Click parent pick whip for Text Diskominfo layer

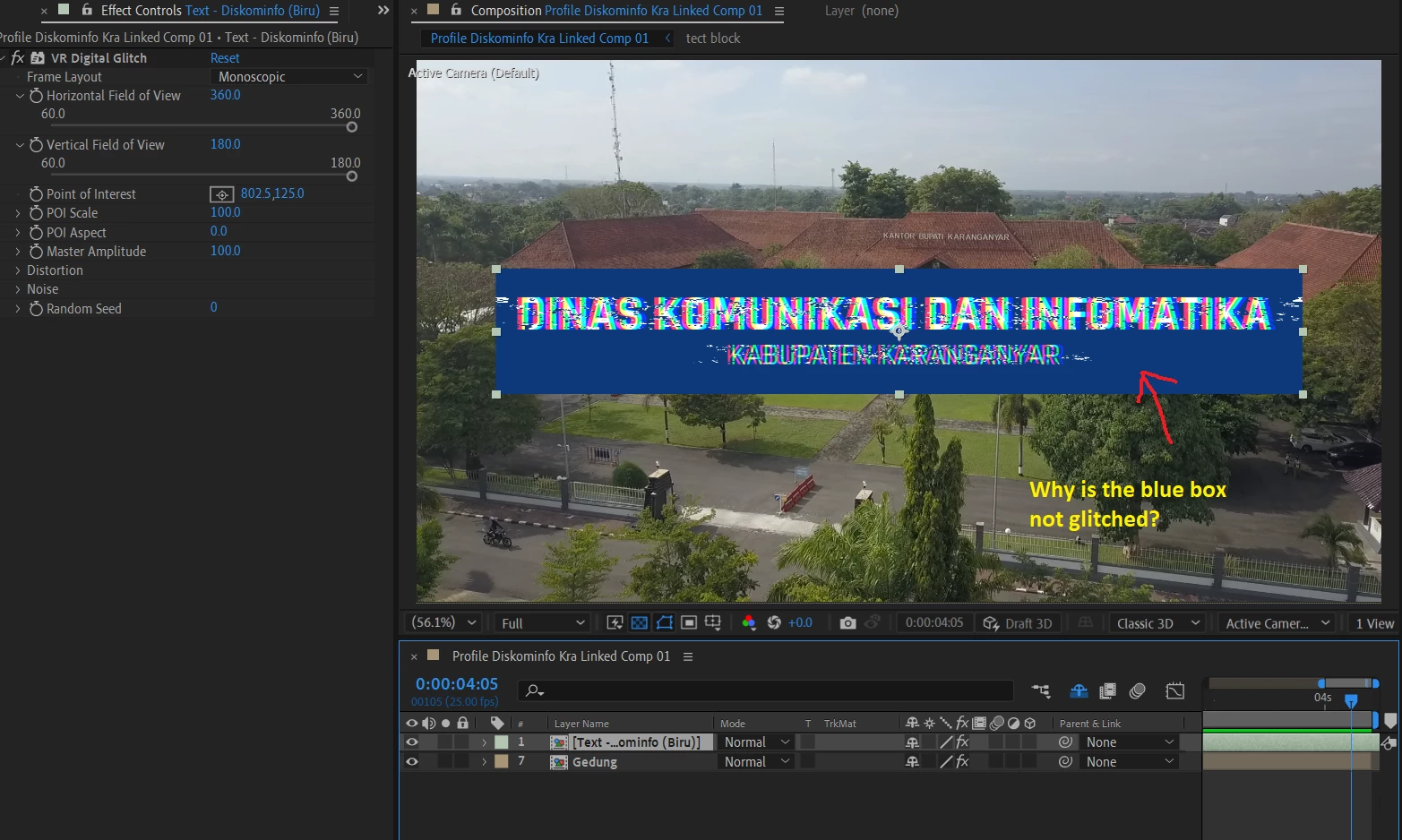[1065, 742]
